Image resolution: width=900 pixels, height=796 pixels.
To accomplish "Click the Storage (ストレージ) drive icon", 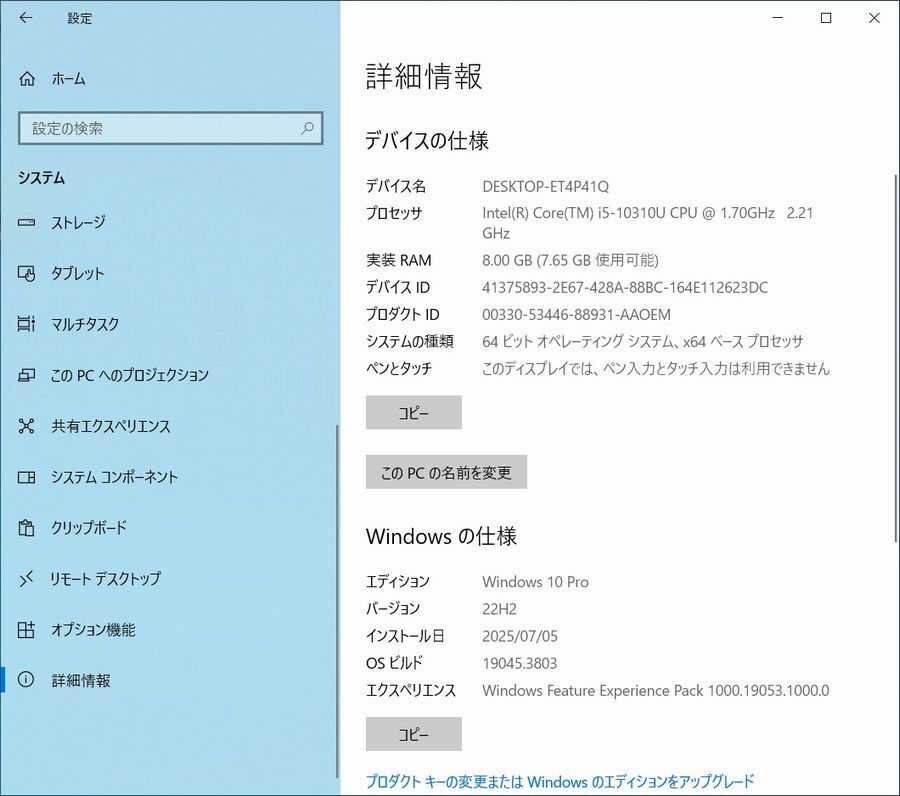I will click(26, 222).
